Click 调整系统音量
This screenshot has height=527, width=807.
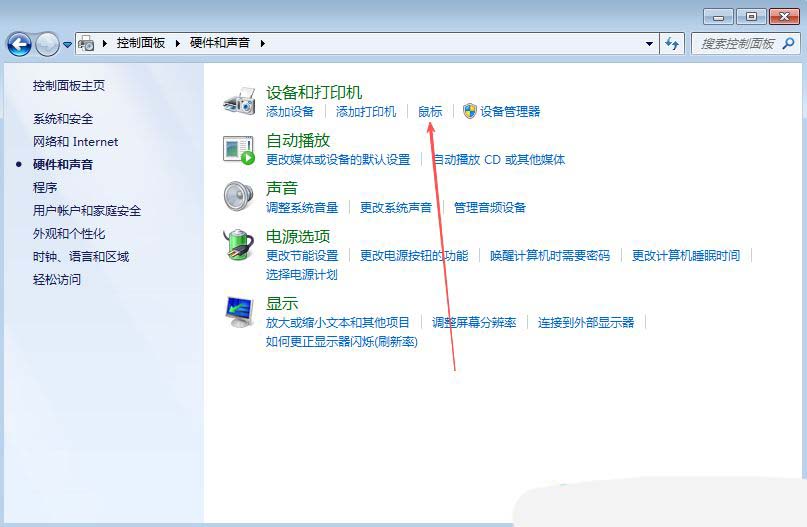click(x=302, y=207)
